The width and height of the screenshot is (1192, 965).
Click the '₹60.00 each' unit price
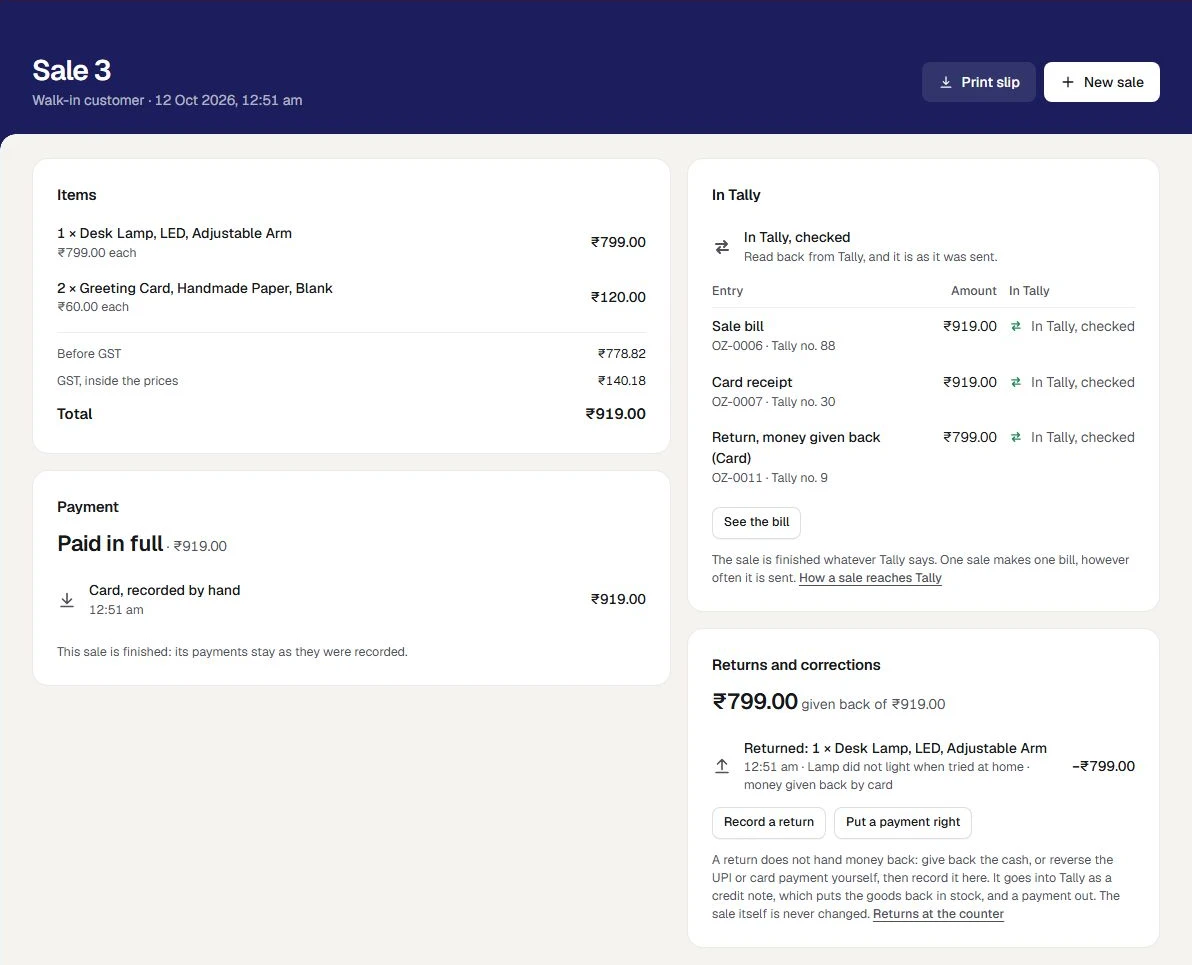[x=93, y=307]
